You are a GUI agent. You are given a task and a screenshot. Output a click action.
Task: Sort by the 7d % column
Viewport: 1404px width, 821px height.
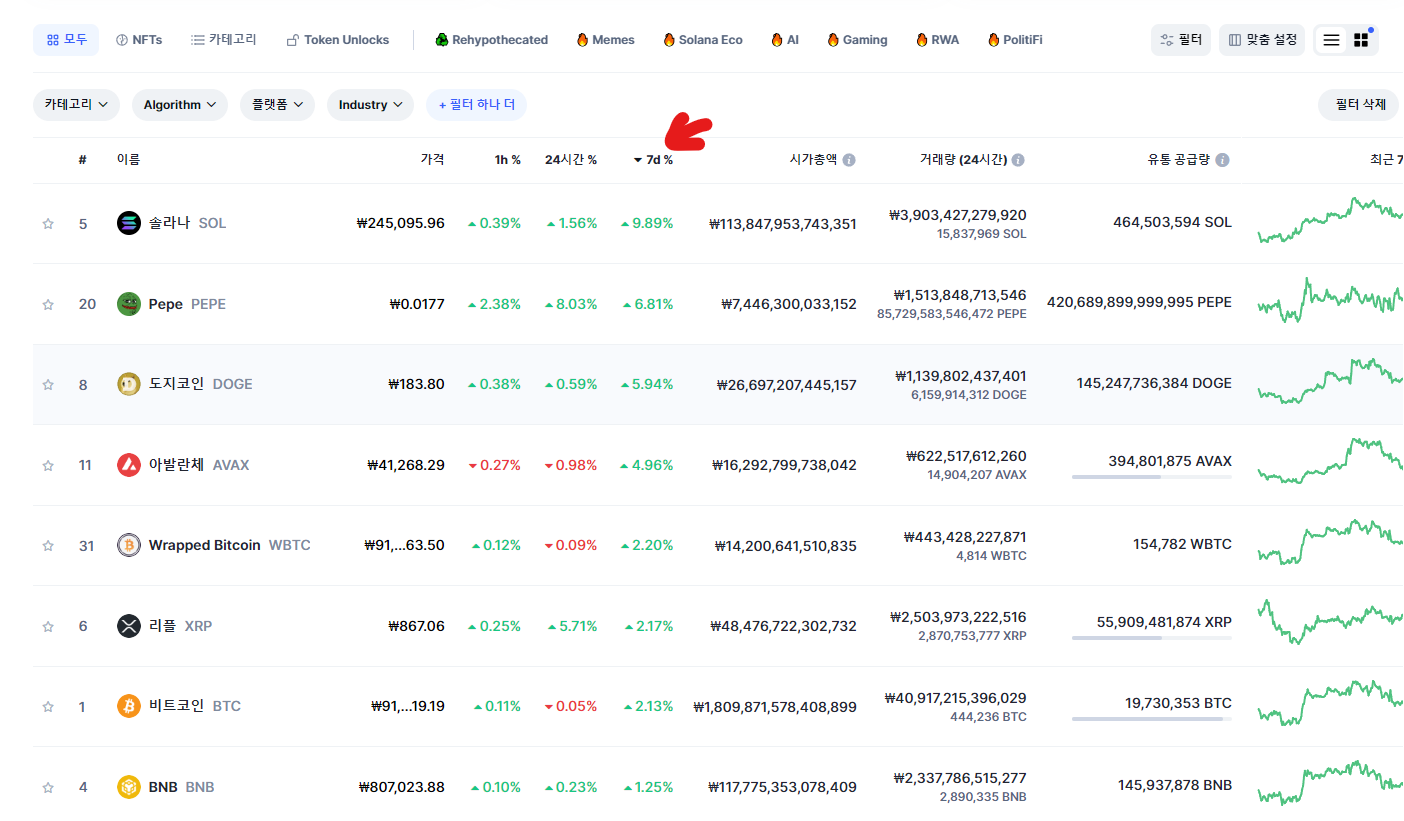pyautogui.click(x=653, y=160)
